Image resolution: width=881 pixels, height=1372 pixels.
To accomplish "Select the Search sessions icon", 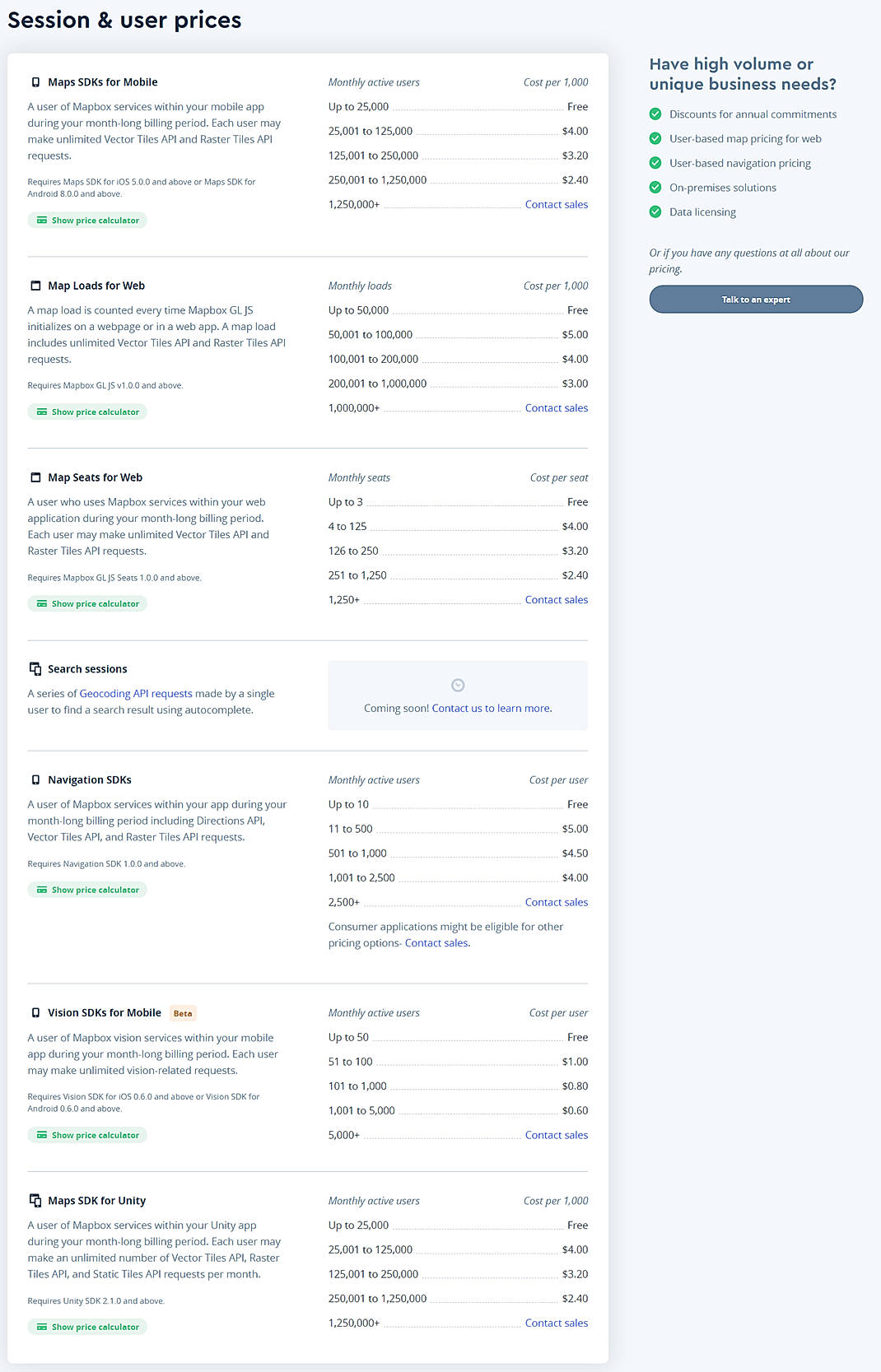I will [36, 668].
